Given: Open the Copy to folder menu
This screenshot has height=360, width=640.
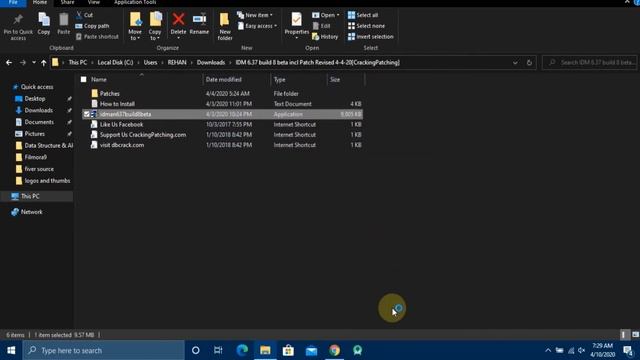Looking at the screenshot, I should (x=155, y=27).
